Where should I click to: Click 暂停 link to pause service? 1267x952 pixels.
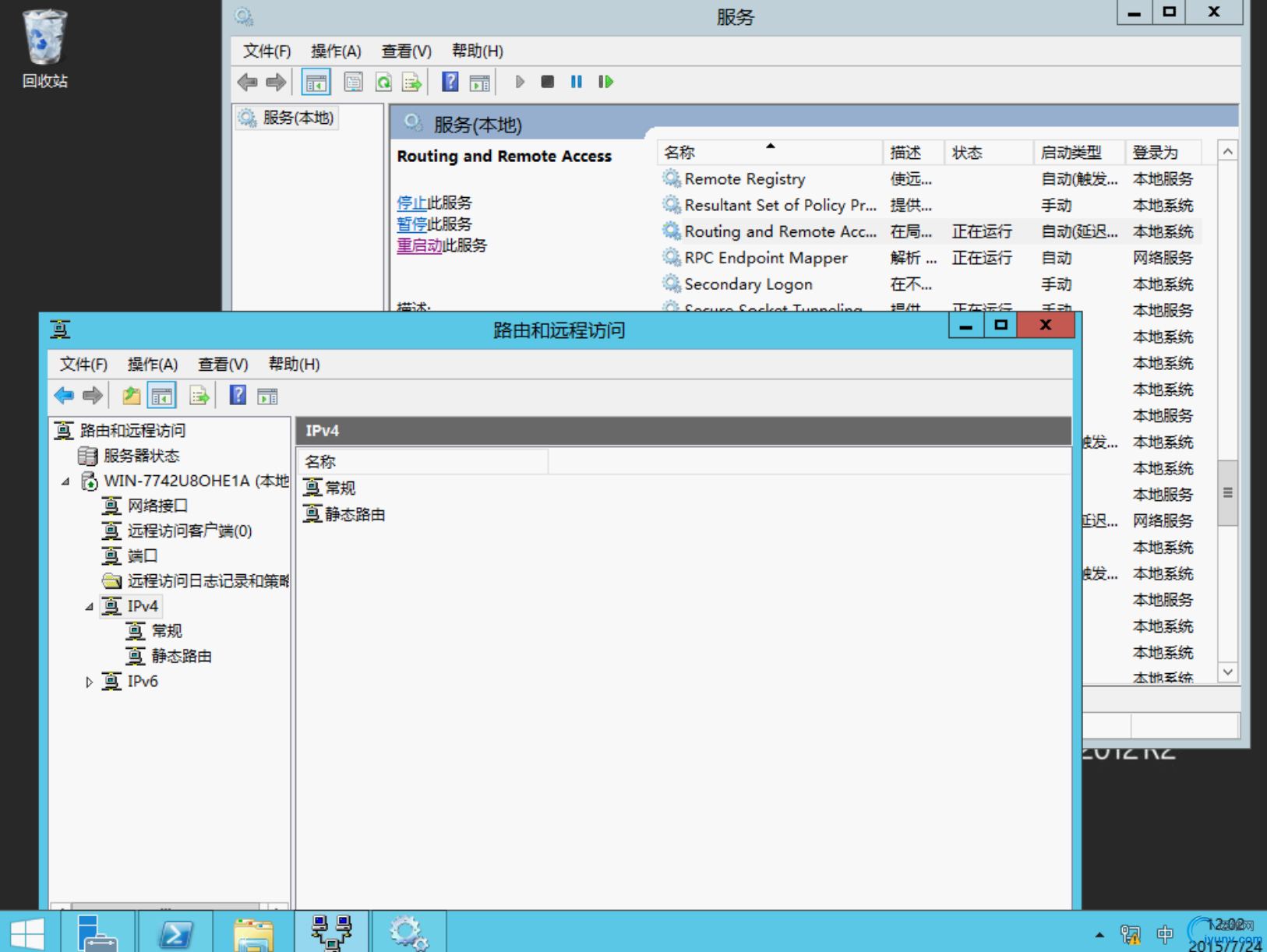click(x=411, y=224)
